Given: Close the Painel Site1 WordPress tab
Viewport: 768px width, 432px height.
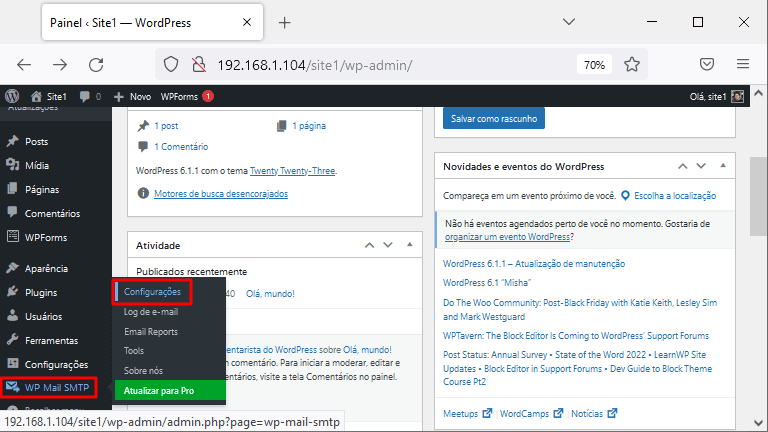Looking at the screenshot, I should 247,22.
